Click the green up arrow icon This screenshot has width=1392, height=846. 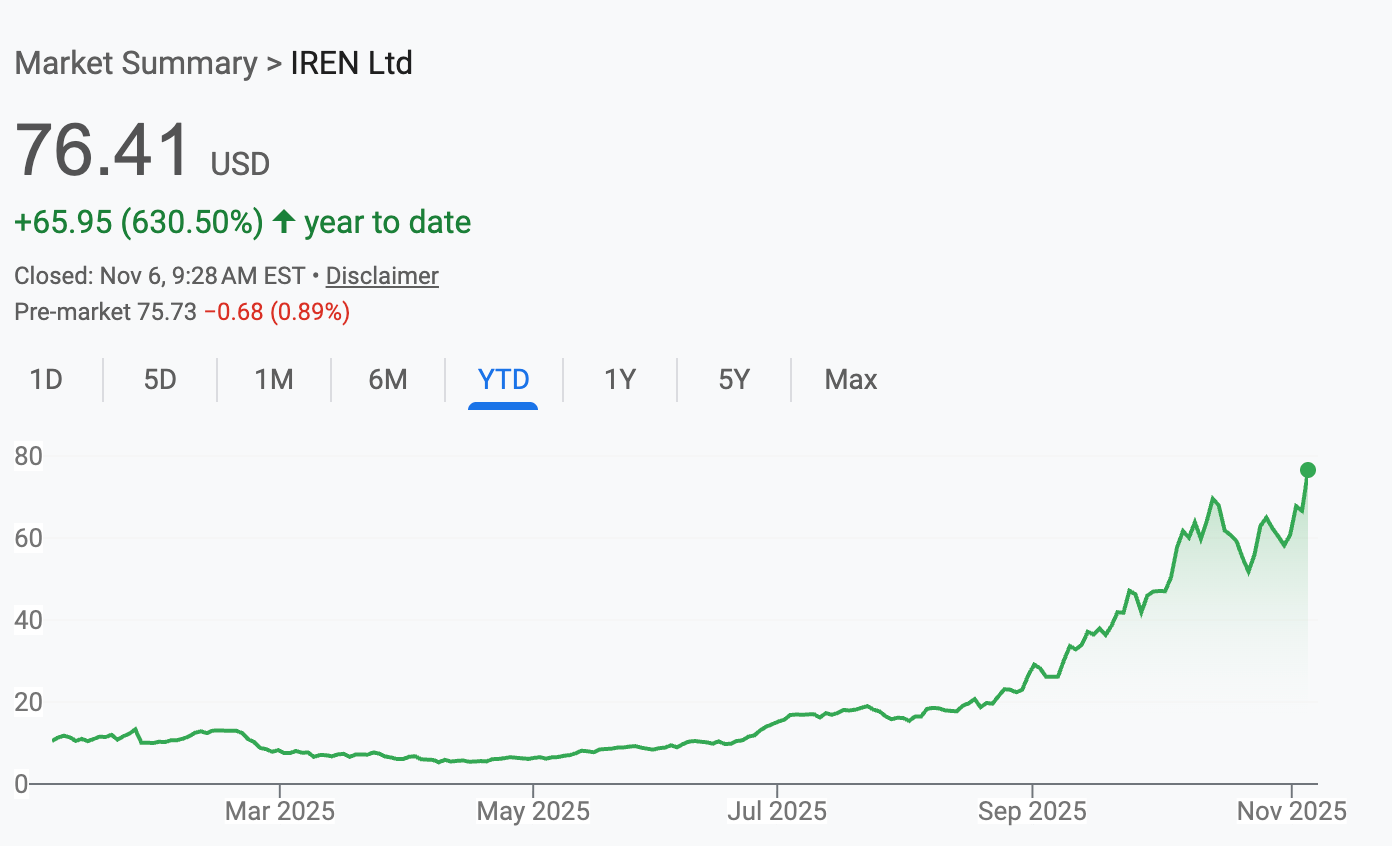pos(284,222)
